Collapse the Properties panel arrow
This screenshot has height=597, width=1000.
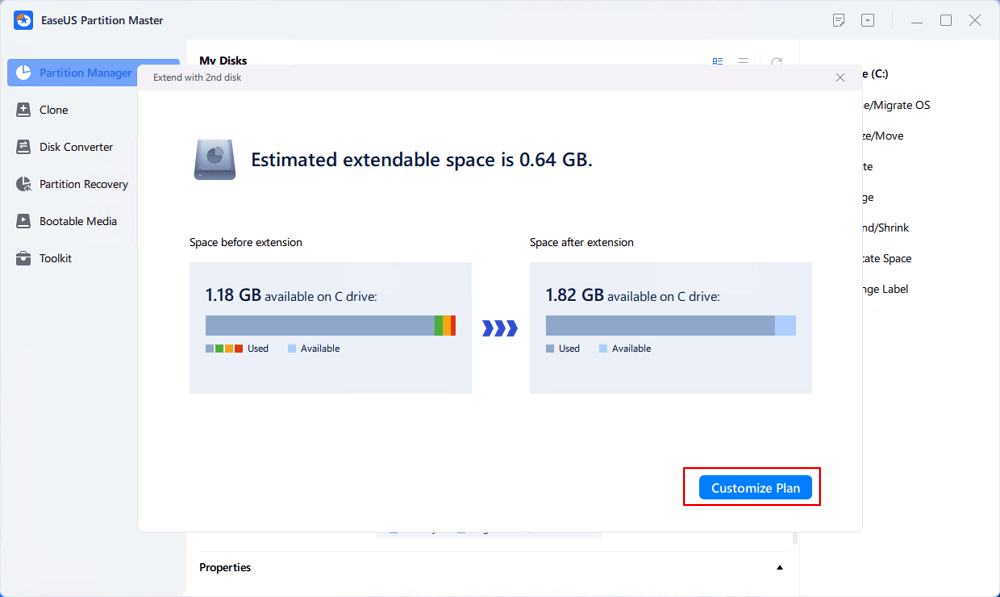click(x=779, y=568)
